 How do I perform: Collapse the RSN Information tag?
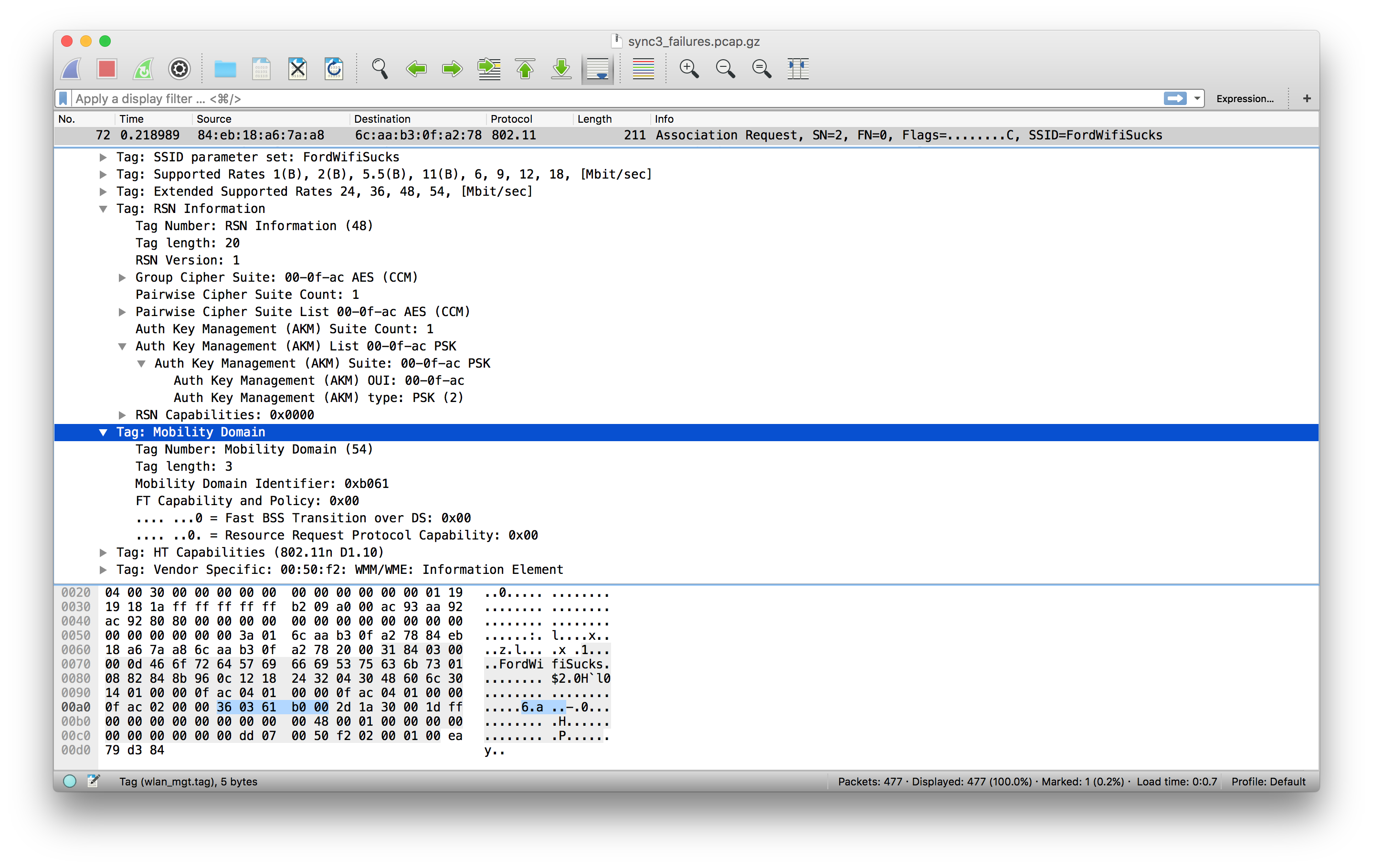(103, 209)
